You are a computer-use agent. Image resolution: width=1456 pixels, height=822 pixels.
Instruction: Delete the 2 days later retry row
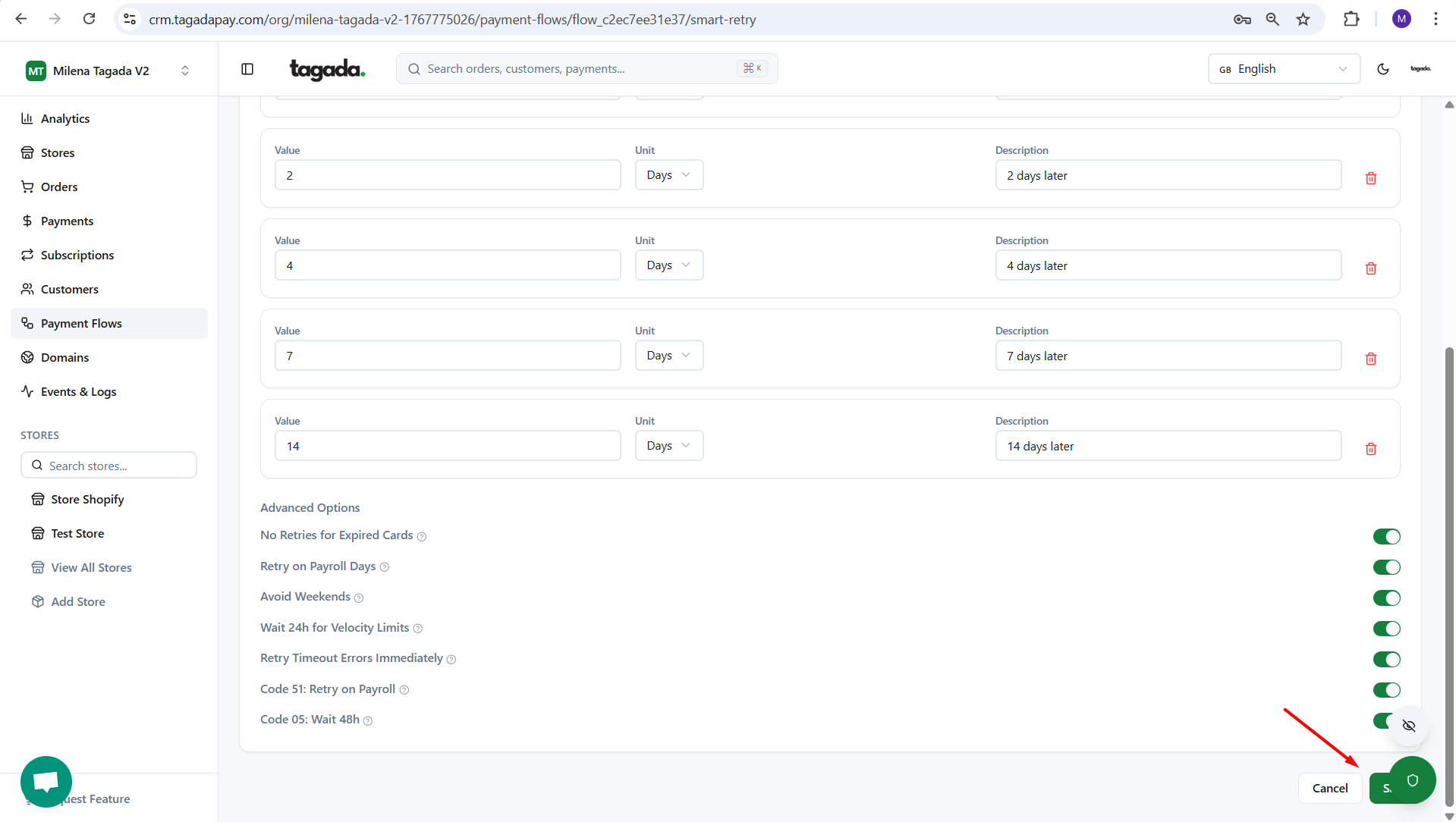[1370, 178]
